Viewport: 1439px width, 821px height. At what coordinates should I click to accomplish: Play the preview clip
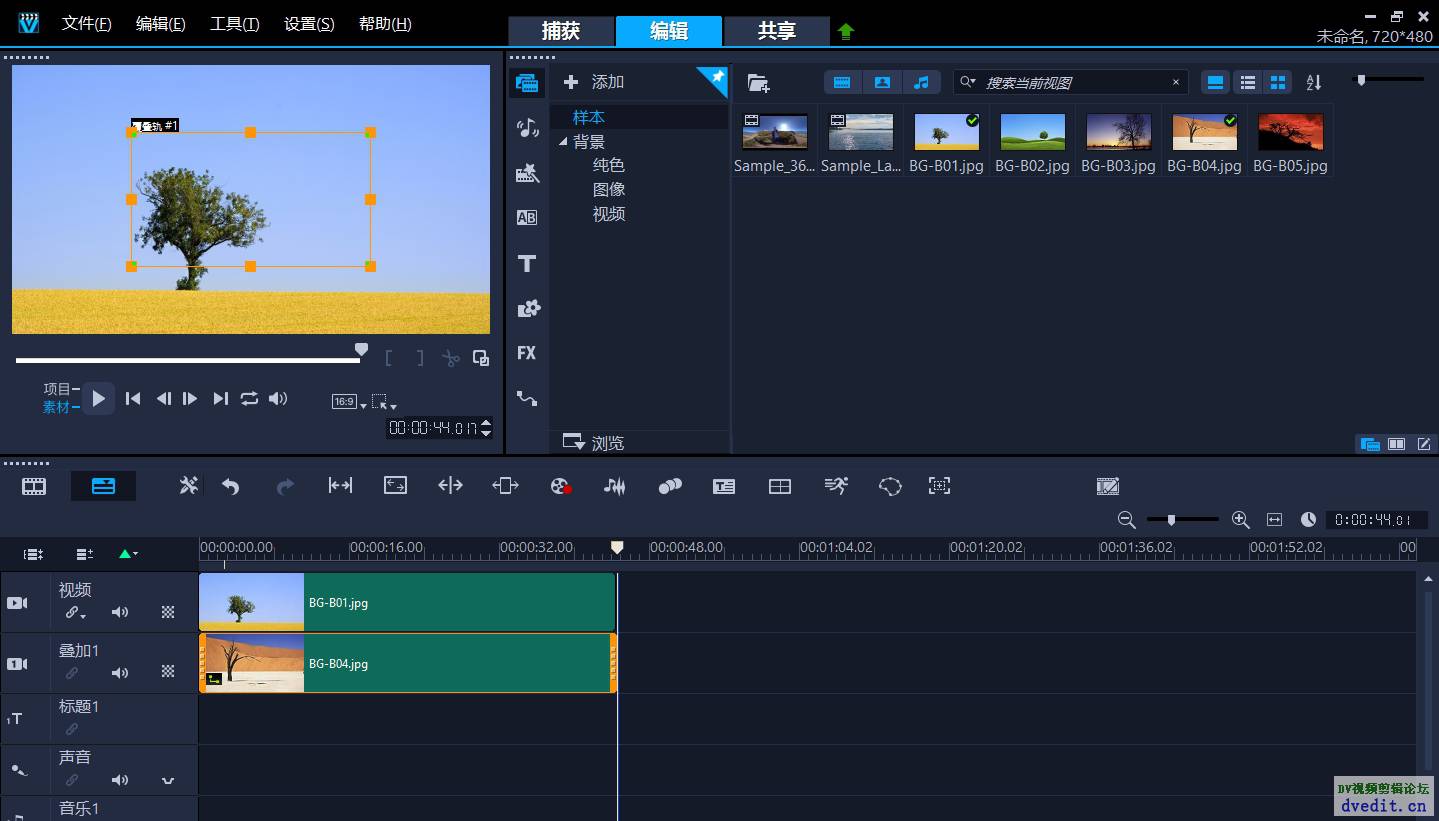[x=98, y=398]
